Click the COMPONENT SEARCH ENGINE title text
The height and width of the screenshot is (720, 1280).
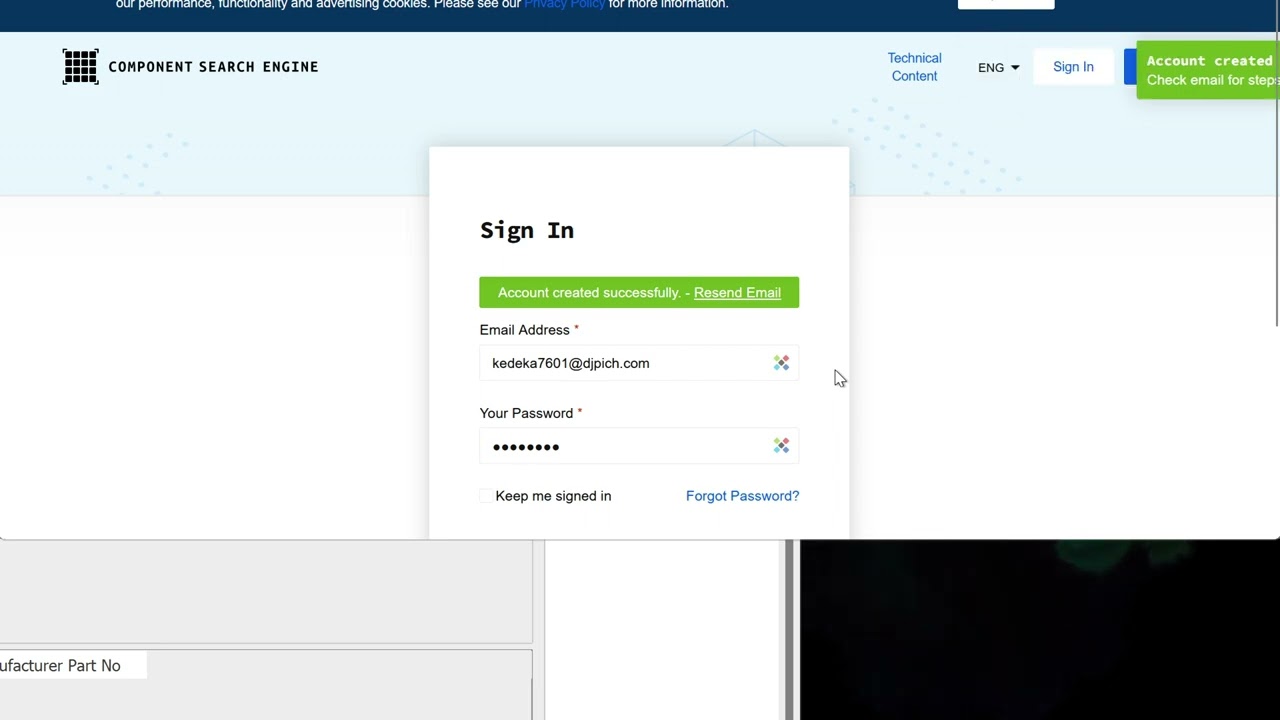pos(213,67)
